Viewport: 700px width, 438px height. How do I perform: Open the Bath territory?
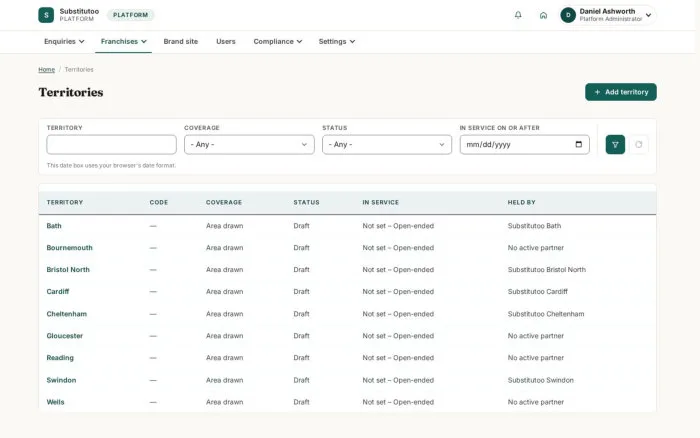[54, 226]
